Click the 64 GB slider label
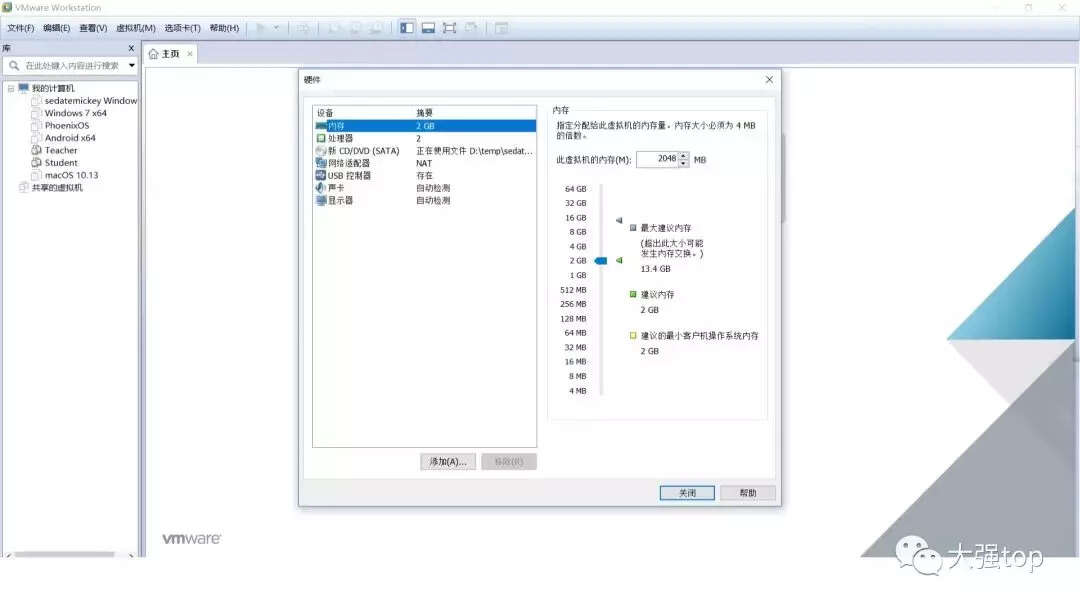1080x608 pixels. pos(575,189)
